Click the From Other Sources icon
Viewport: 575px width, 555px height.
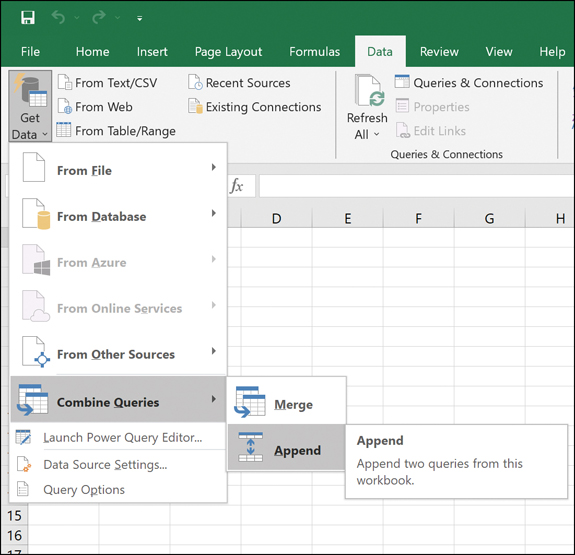click(36, 352)
